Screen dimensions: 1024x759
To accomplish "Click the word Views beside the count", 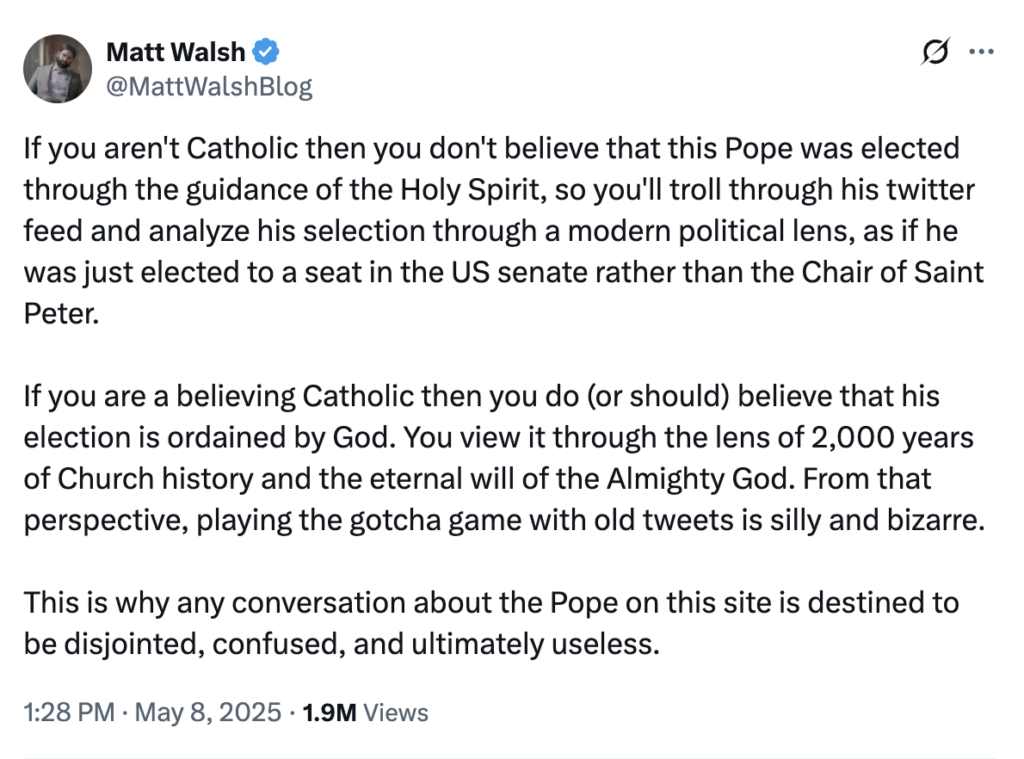I will [x=395, y=713].
